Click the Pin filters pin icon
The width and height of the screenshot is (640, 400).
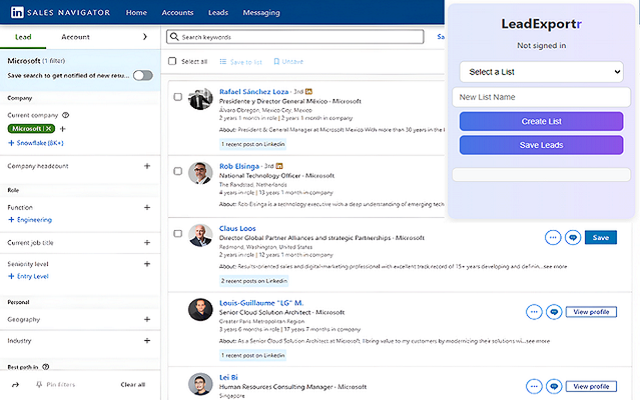pos(39,384)
